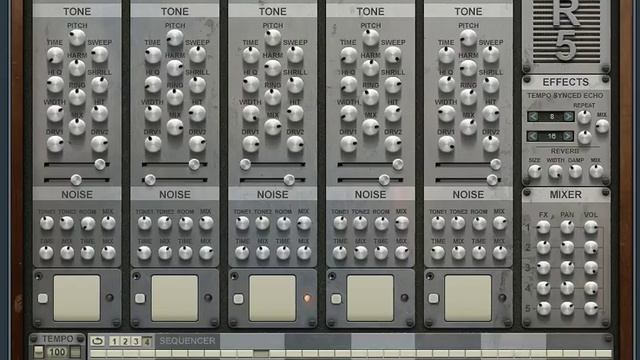
Task: Click the PAN knob for mixer channel 4
Action: point(567,288)
